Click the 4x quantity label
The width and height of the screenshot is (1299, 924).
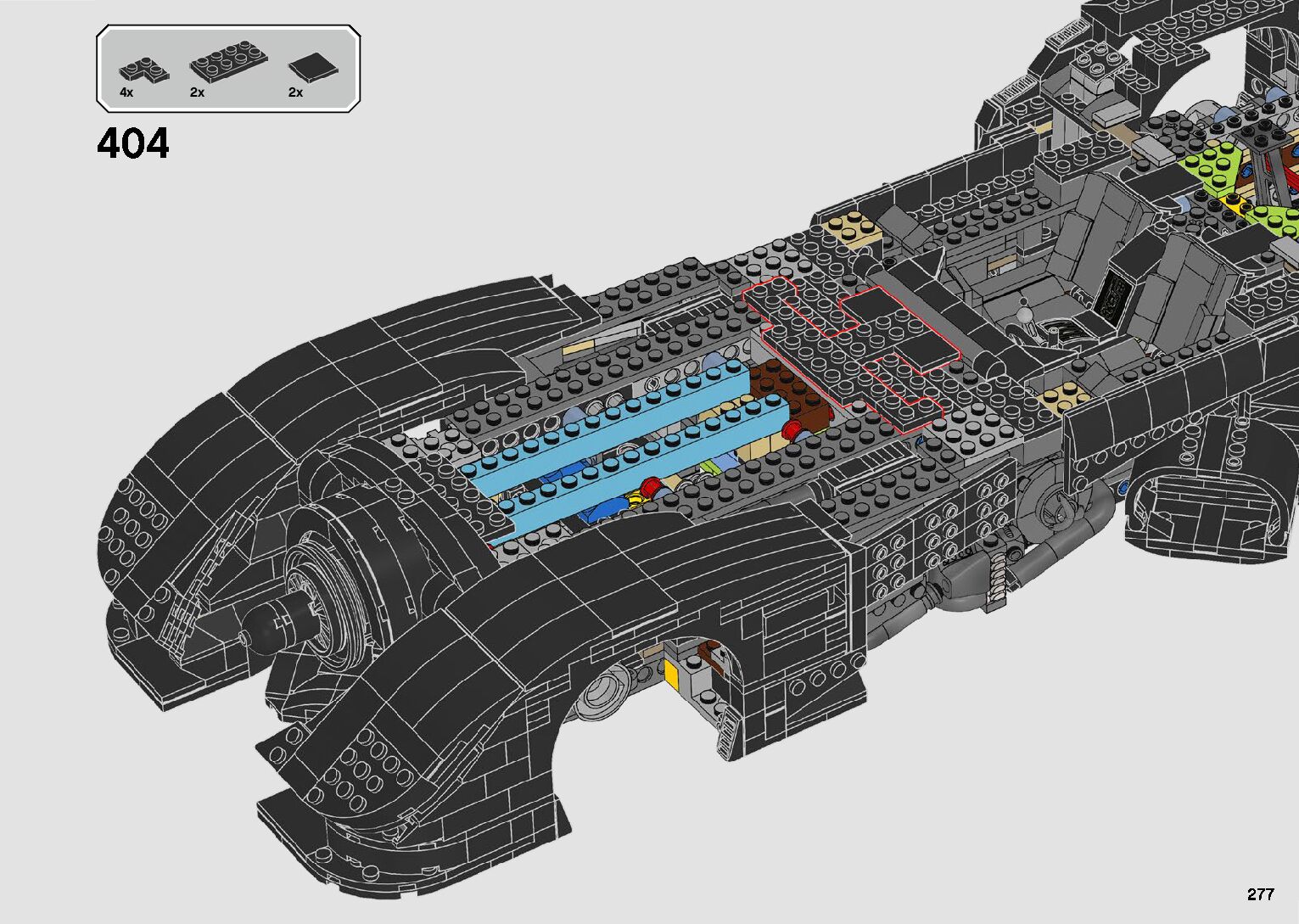(x=126, y=92)
